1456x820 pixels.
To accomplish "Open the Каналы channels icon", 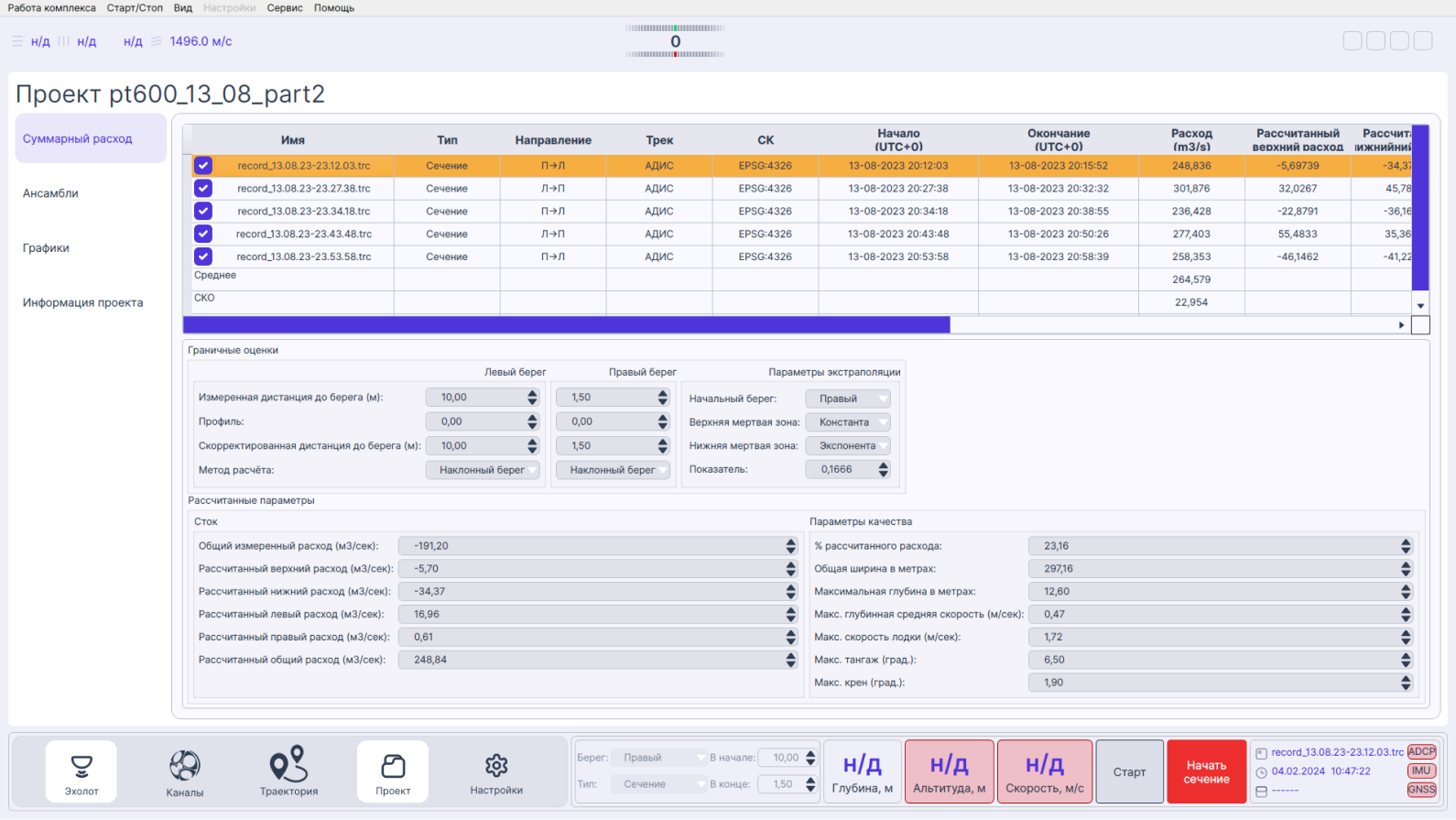I will [185, 771].
